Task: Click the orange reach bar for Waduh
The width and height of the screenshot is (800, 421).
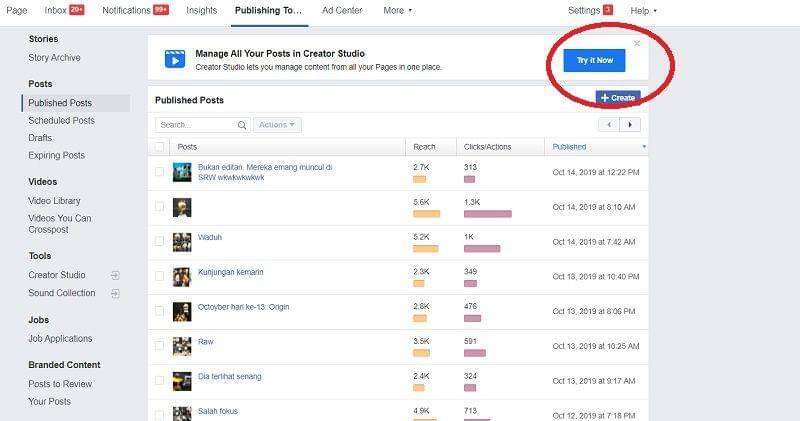Action: coord(426,249)
